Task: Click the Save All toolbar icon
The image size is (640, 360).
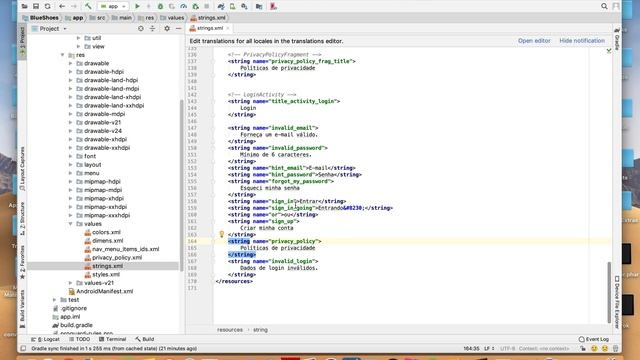Action: 36,6
